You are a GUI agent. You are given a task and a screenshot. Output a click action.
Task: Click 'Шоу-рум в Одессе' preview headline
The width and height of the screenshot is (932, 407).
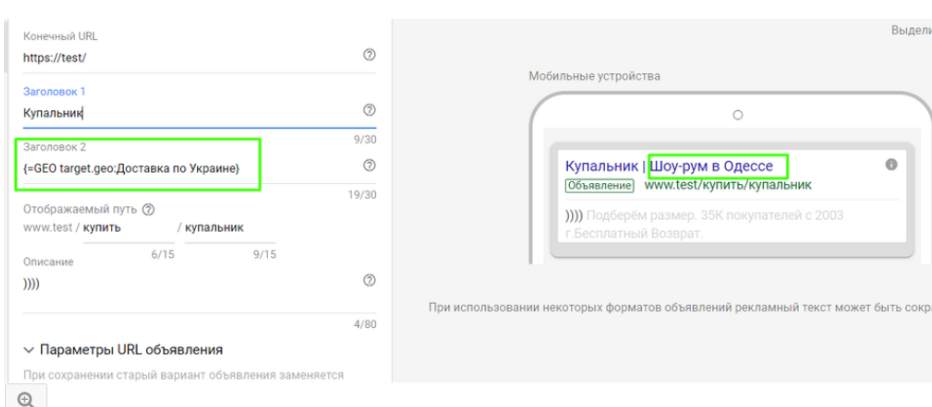click(711, 166)
